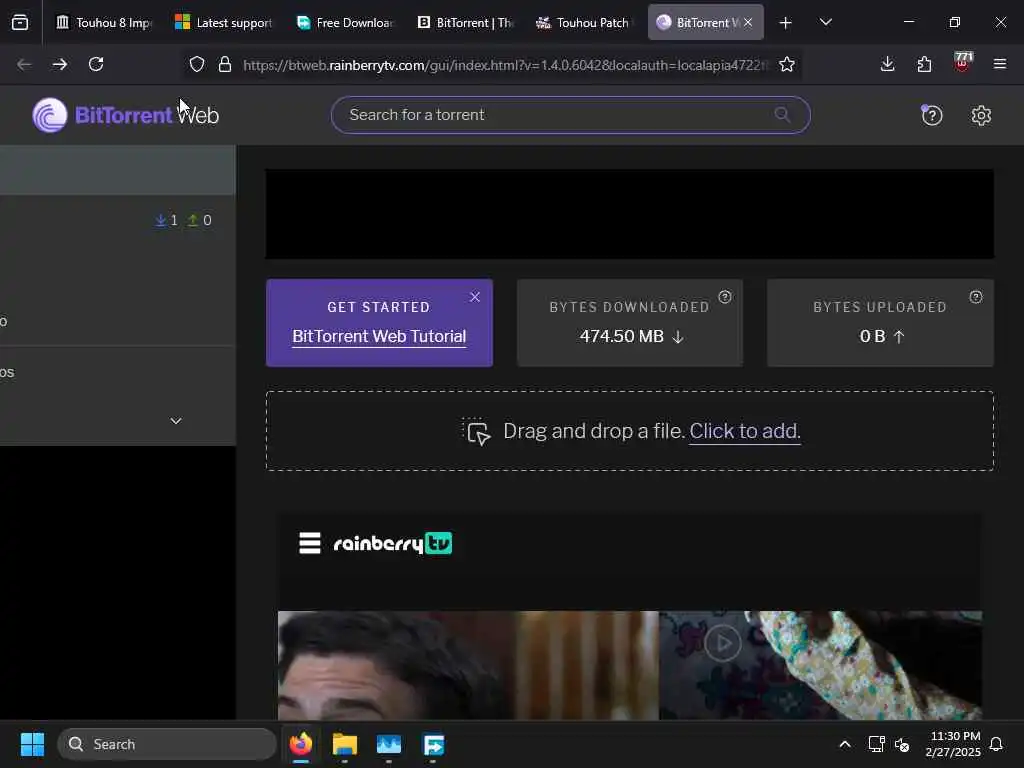Open notifications bell in taskbar
Screen dimensions: 1024x768
pyautogui.click(x=997, y=744)
